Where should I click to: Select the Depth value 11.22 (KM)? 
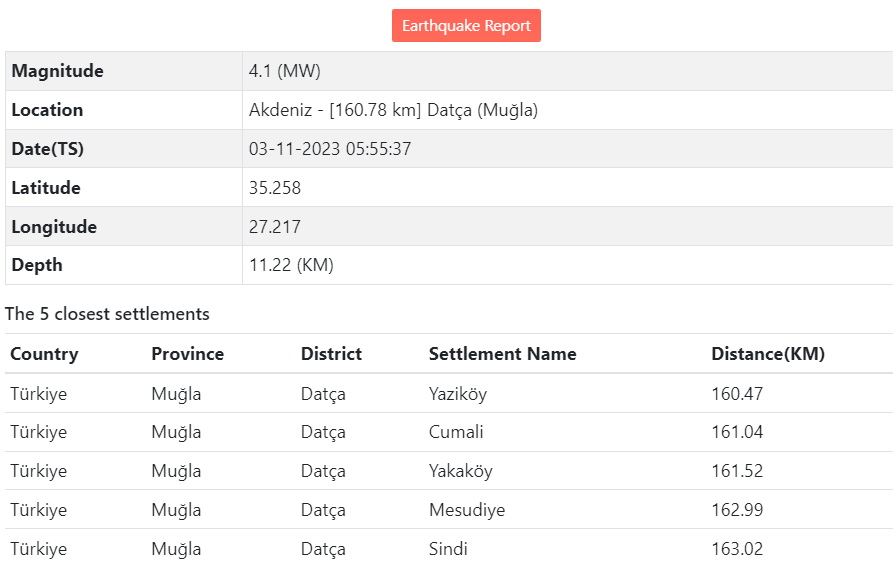pyautogui.click(x=291, y=265)
